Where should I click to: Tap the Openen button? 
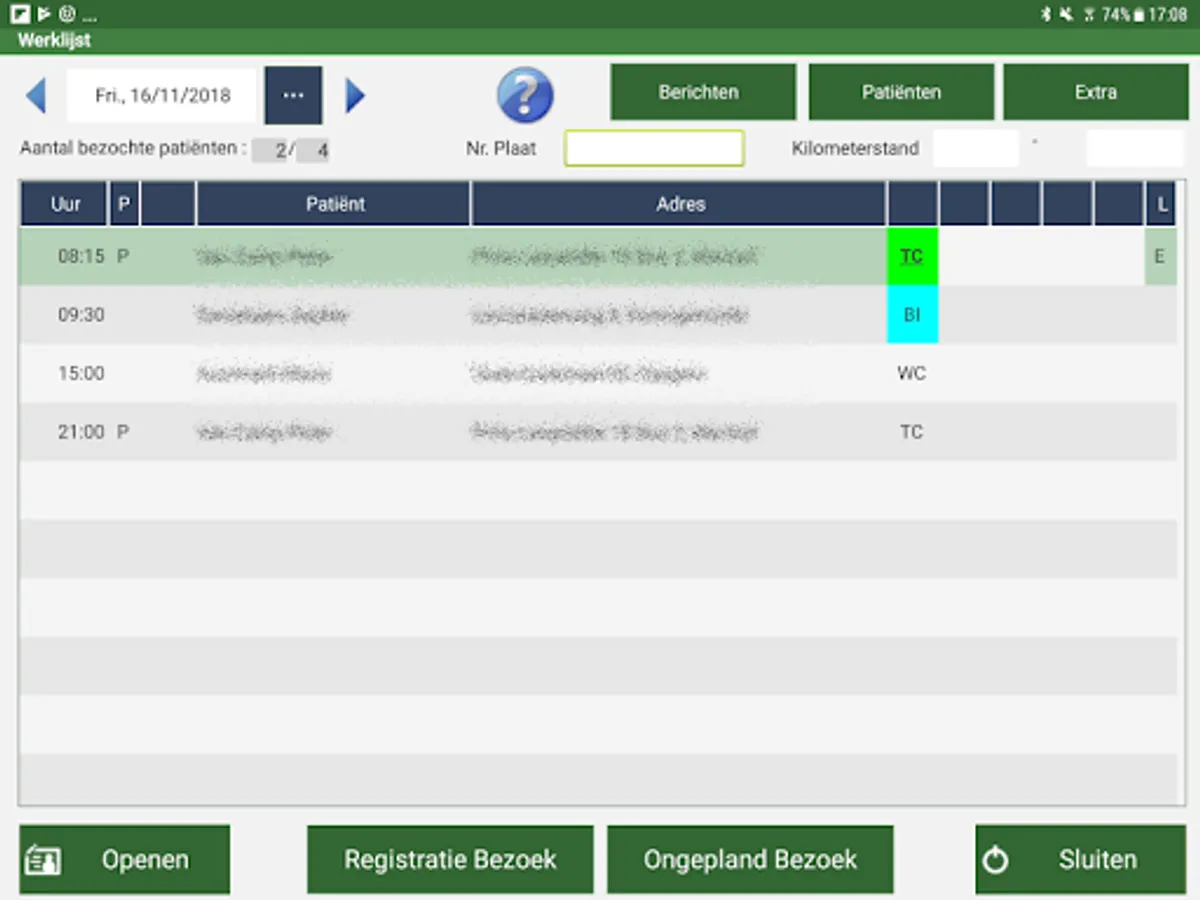tap(125, 859)
